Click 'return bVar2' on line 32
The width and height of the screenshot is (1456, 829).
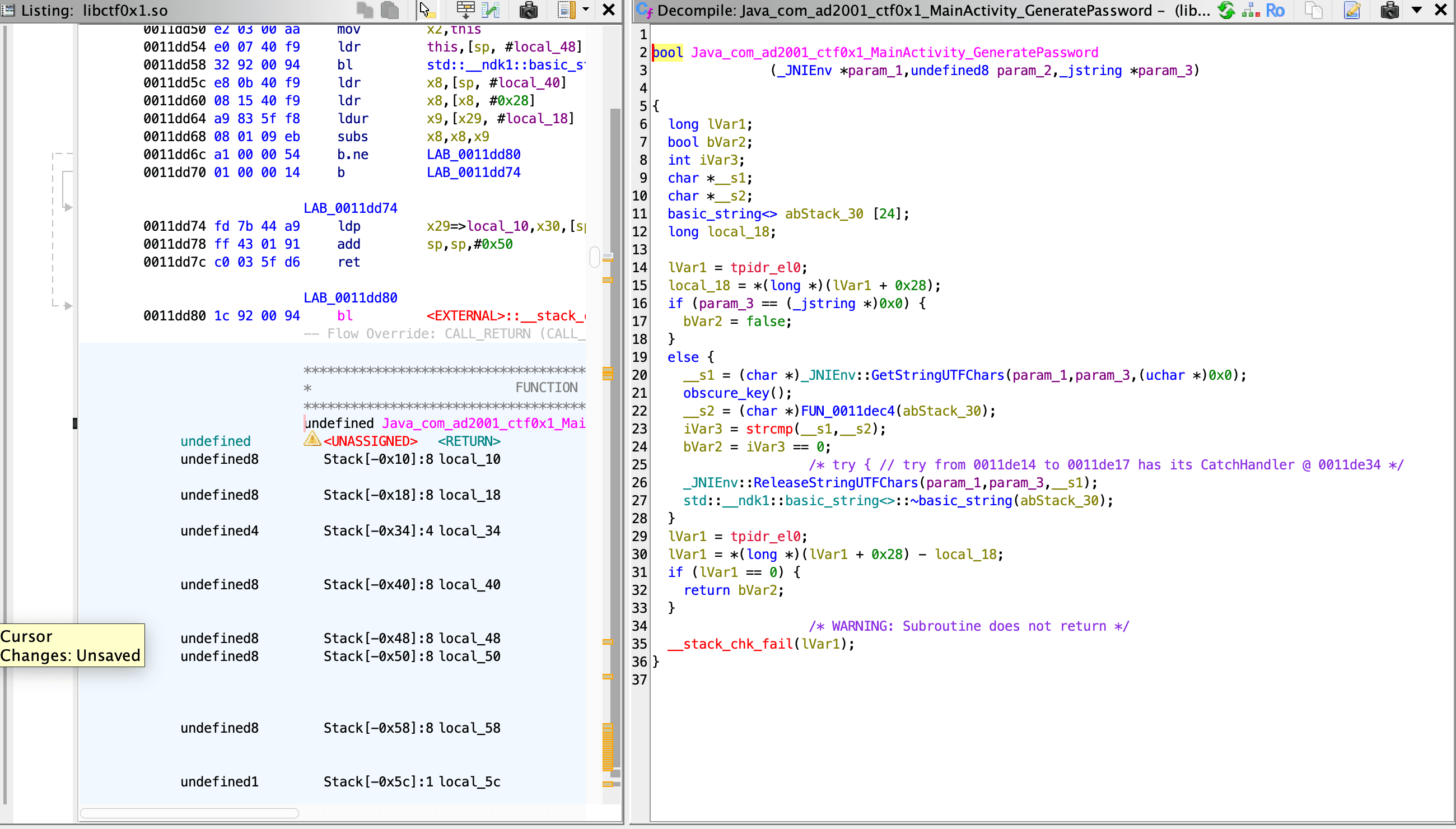point(733,590)
